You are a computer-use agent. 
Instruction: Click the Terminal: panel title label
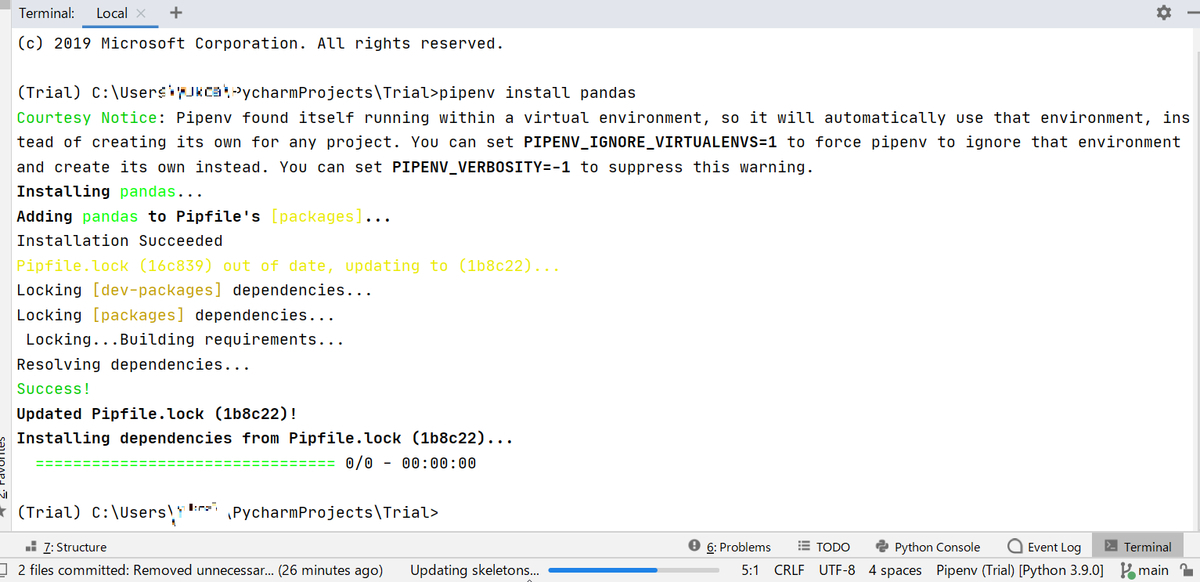pyautogui.click(x=48, y=13)
